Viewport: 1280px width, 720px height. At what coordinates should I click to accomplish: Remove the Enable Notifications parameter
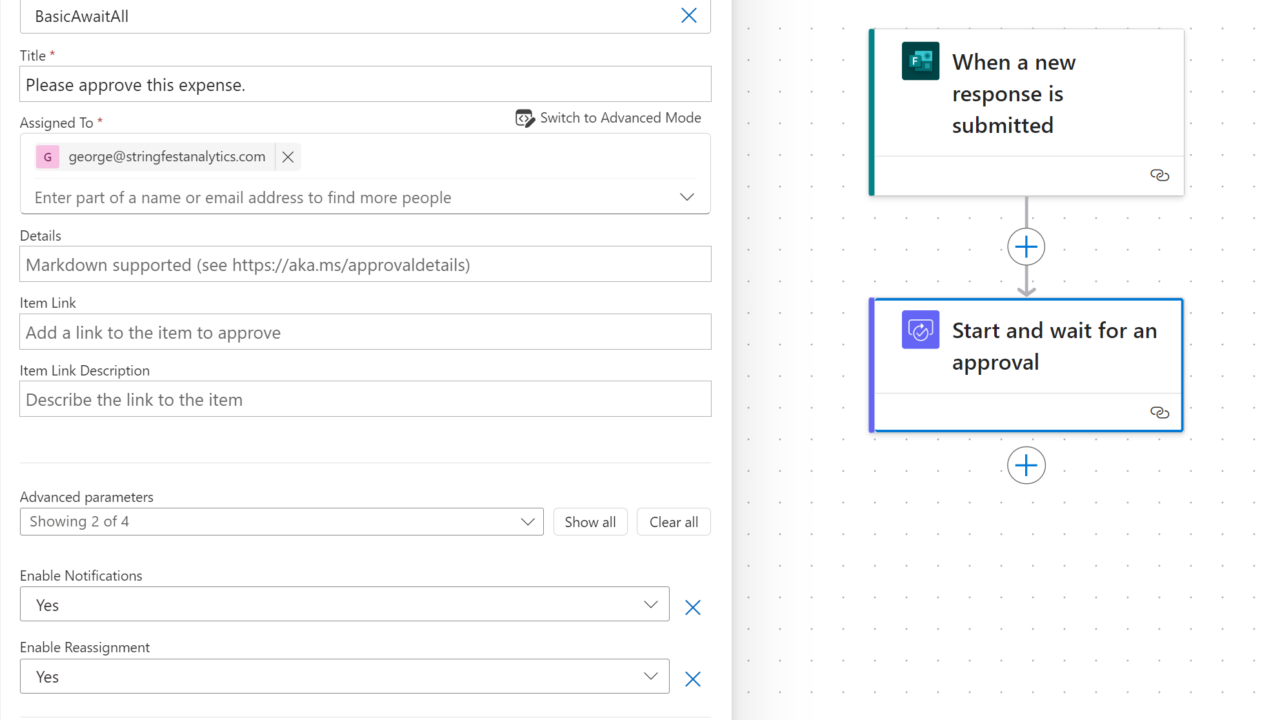(x=692, y=607)
